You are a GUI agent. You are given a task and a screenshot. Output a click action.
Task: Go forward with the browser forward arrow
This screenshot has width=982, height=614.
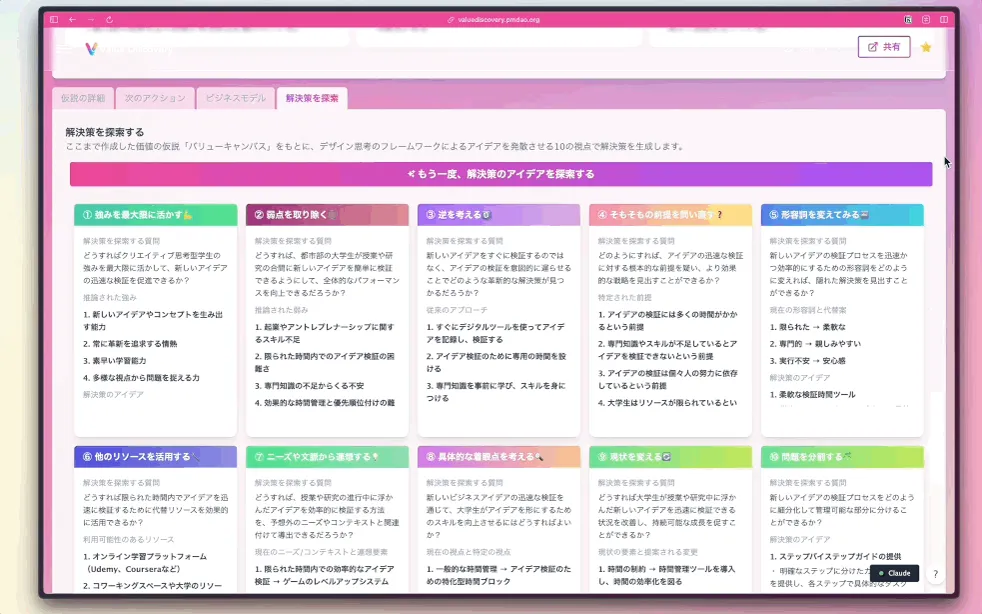click(91, 19)
